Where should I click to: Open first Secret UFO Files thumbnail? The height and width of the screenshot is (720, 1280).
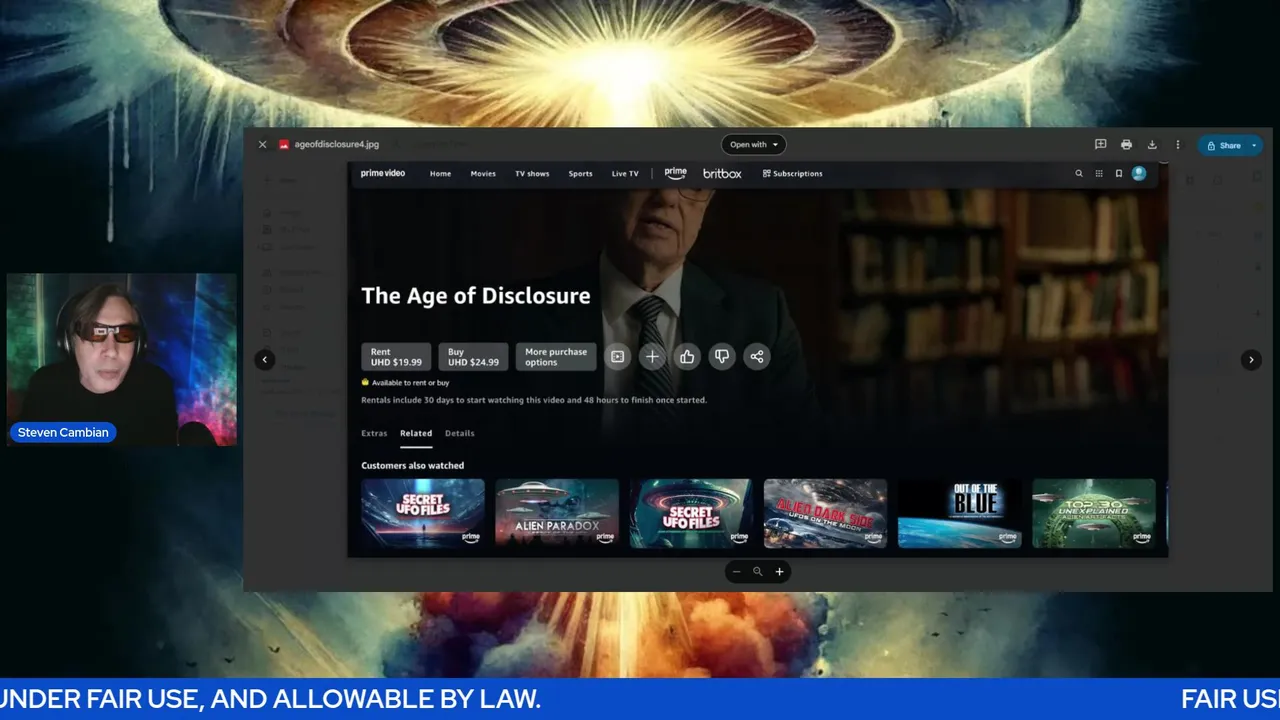[423, 513]
